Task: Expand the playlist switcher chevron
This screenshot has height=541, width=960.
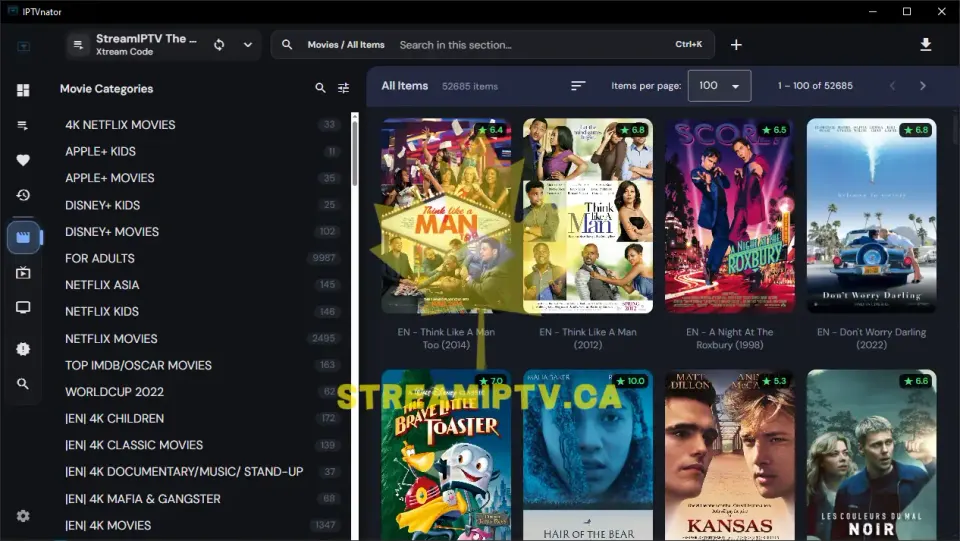Action: (248, 45)
